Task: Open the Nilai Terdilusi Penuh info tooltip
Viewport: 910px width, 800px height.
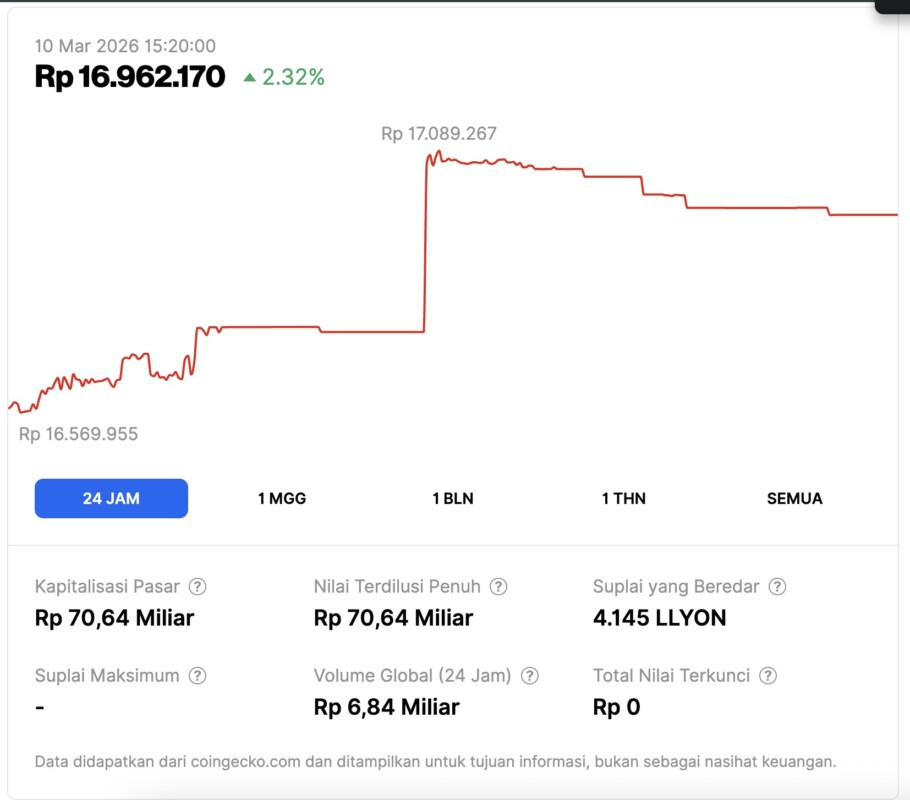Action: (498, 587)
